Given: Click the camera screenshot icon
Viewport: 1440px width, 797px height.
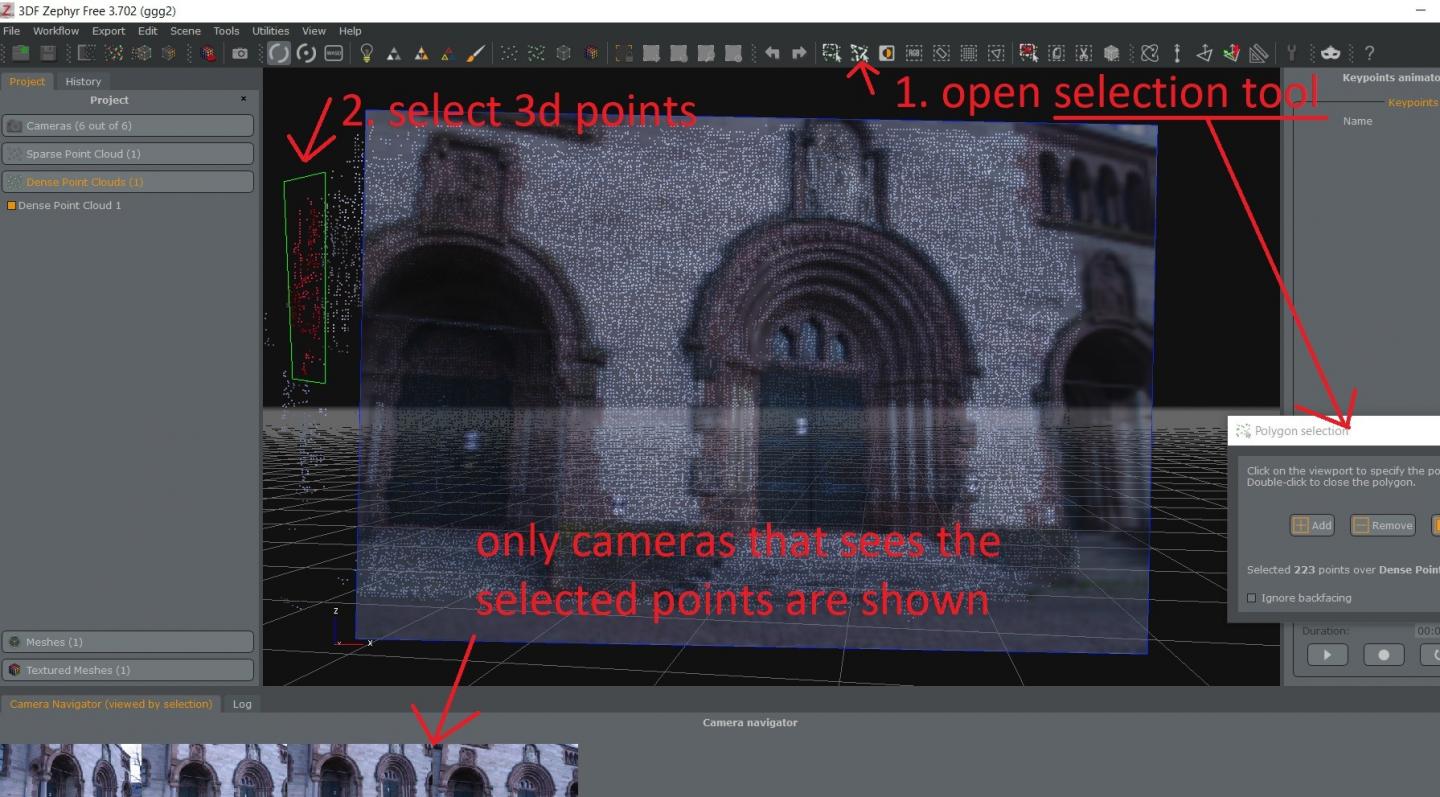Looking at the screenshot, I should (x=240, y=53).
